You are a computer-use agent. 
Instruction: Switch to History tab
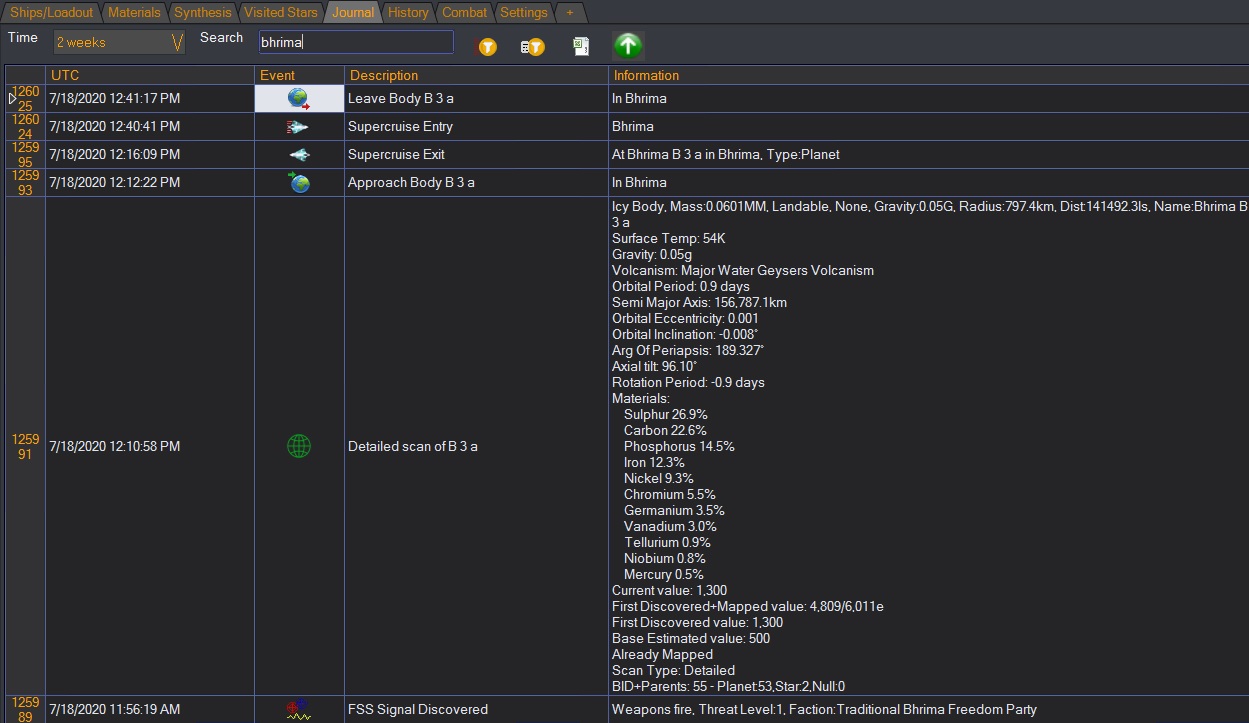pyautogui.click(x=408, y=13)
